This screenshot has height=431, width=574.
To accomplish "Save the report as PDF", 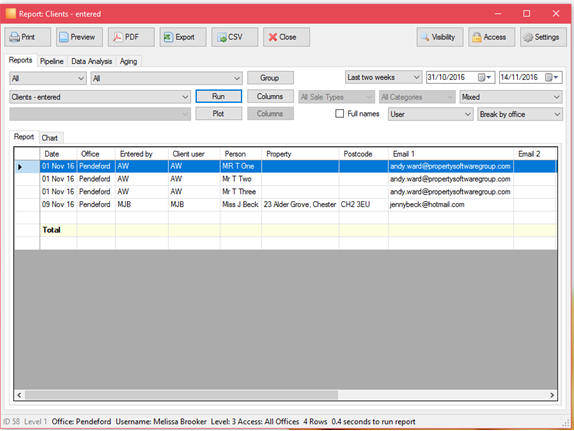I will coord(131,37).
